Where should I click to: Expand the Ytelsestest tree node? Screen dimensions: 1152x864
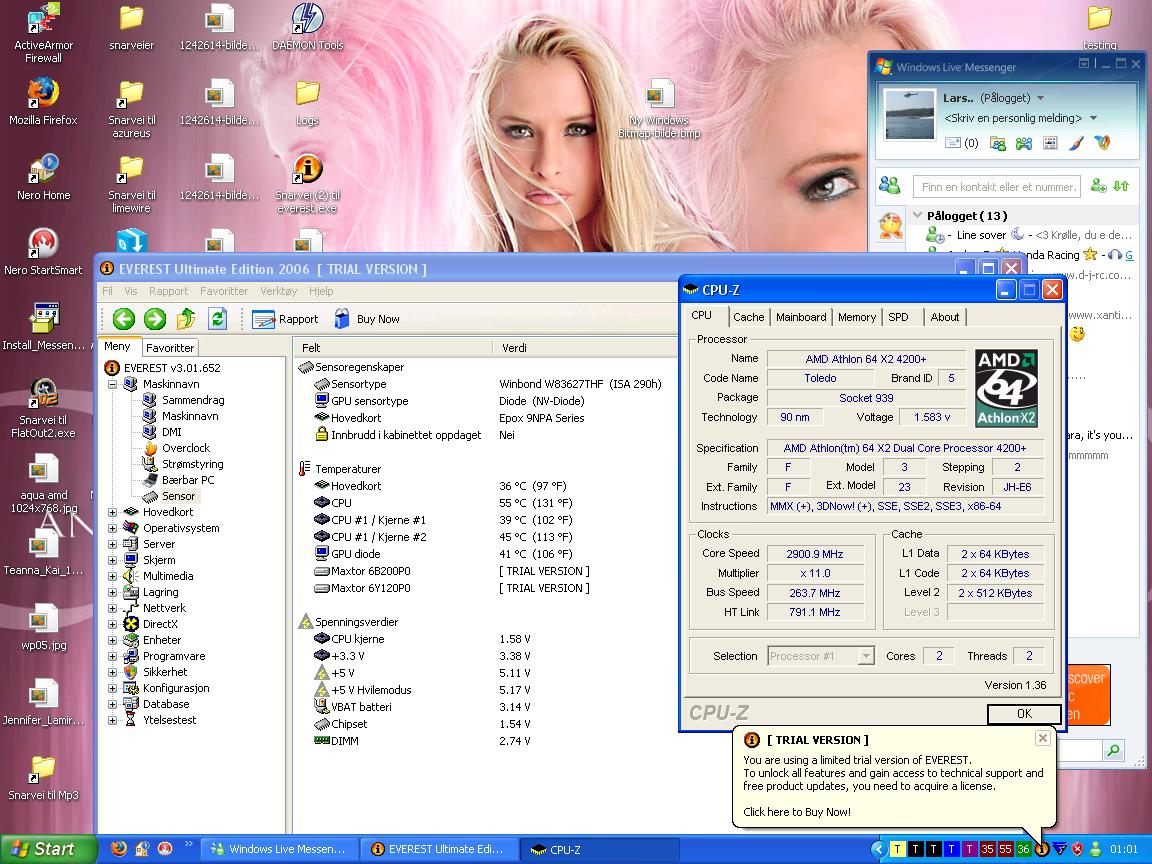112,720
